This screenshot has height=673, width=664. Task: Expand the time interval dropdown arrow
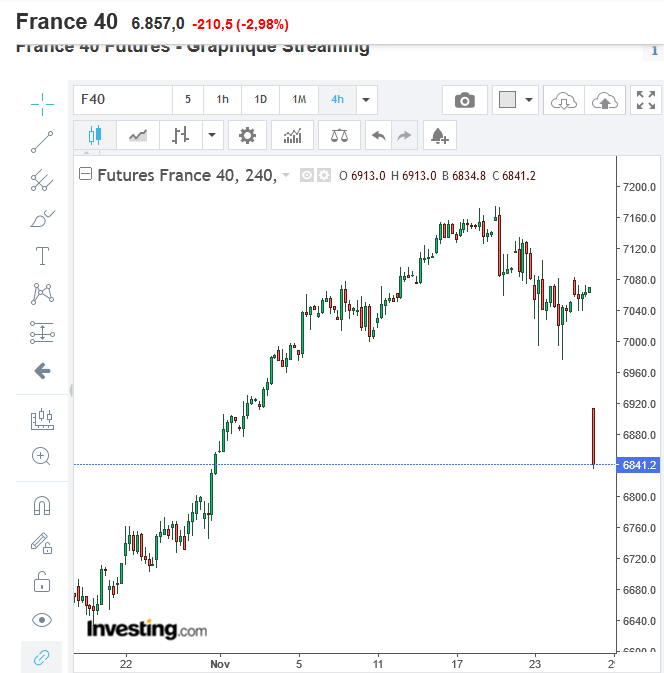pyautogui.click(x=367, y=100)
